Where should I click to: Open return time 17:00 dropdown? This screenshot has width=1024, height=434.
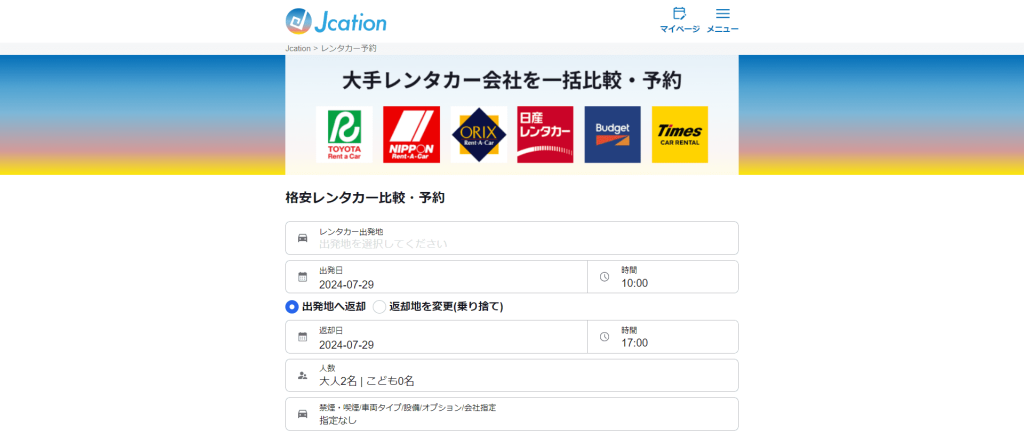663,337
